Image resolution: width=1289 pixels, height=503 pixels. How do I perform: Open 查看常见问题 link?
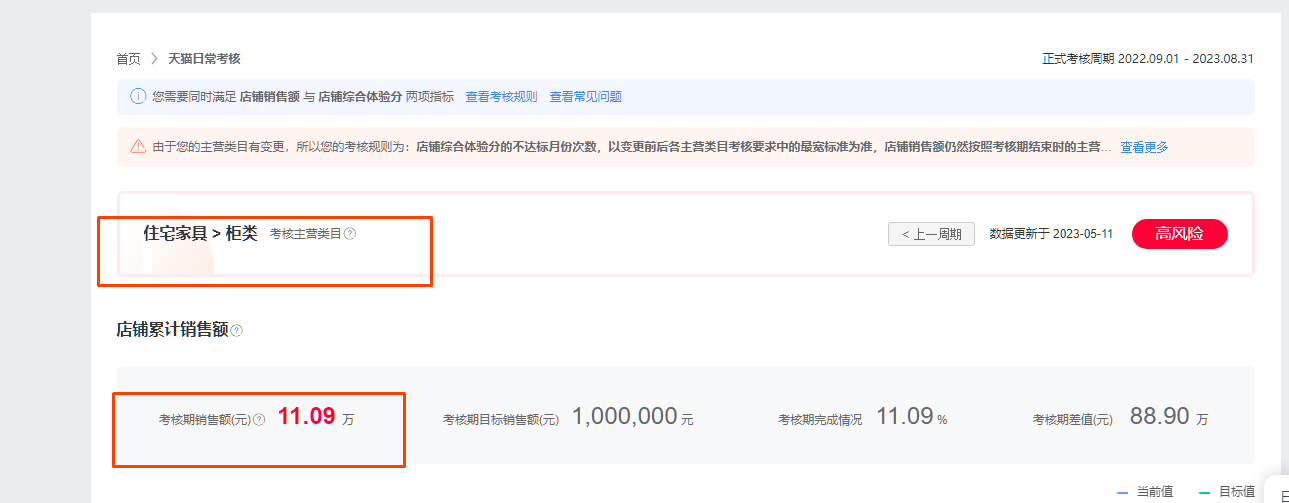click(x=586, y=97)
